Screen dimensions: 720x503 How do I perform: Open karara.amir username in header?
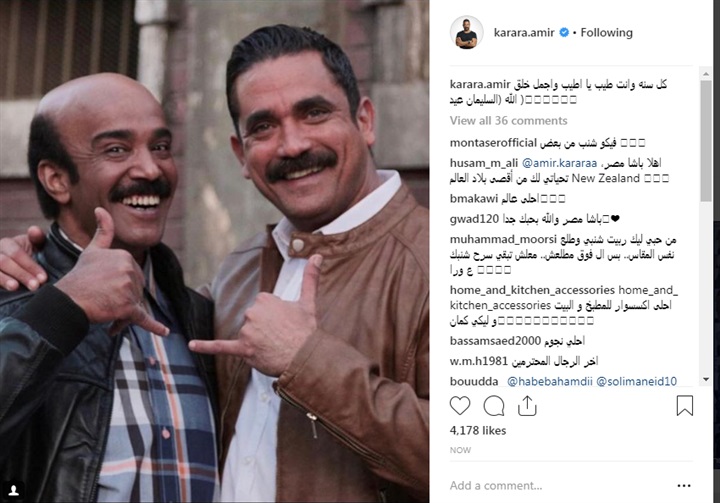click(x=524, y=33)
